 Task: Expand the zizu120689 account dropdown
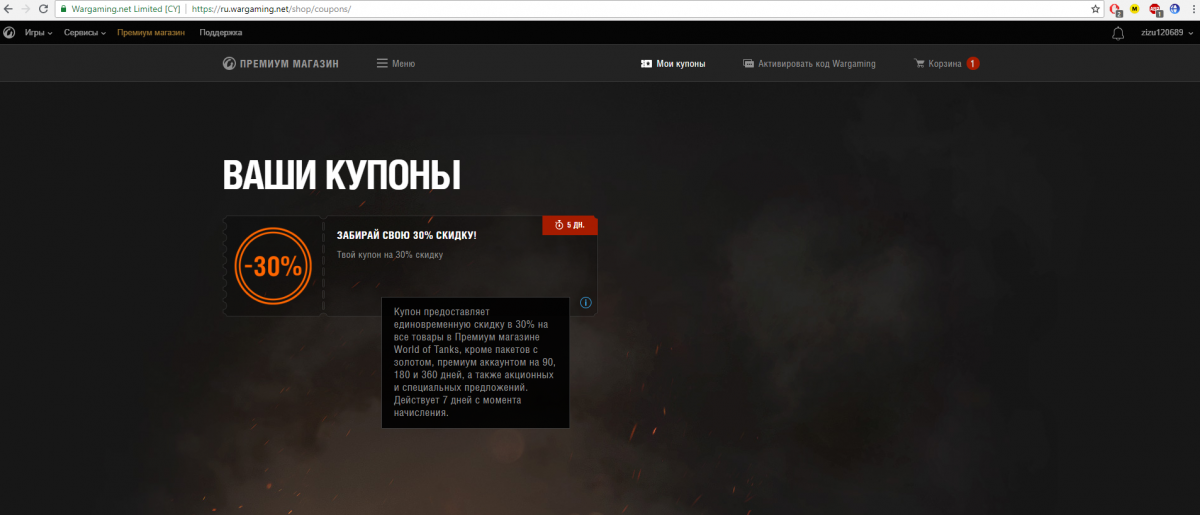1166,33
